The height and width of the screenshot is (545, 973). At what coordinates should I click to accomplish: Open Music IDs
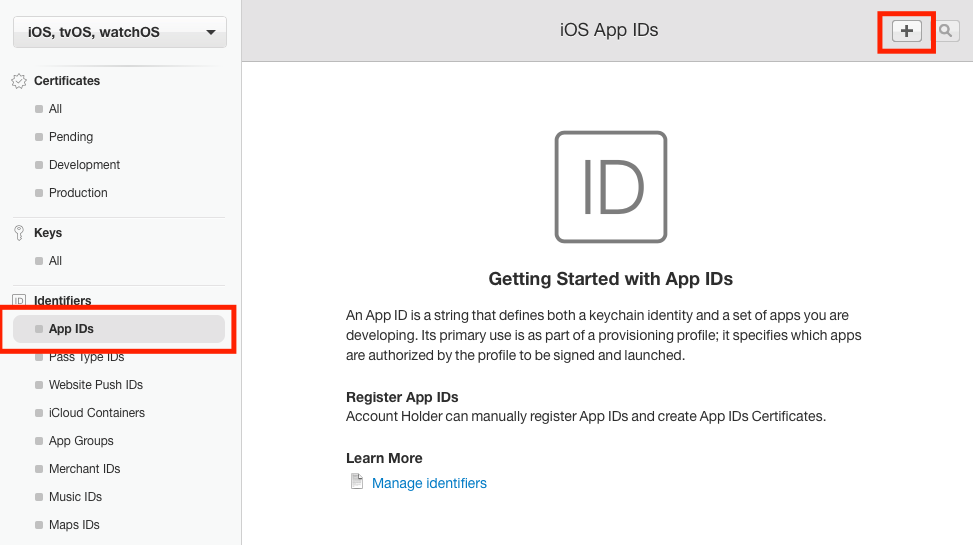point(75,497)
